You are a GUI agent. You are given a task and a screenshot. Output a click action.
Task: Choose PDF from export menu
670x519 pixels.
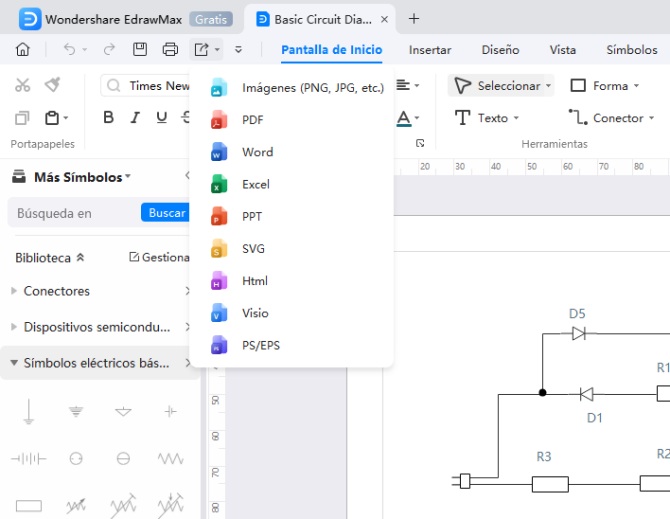252,120
